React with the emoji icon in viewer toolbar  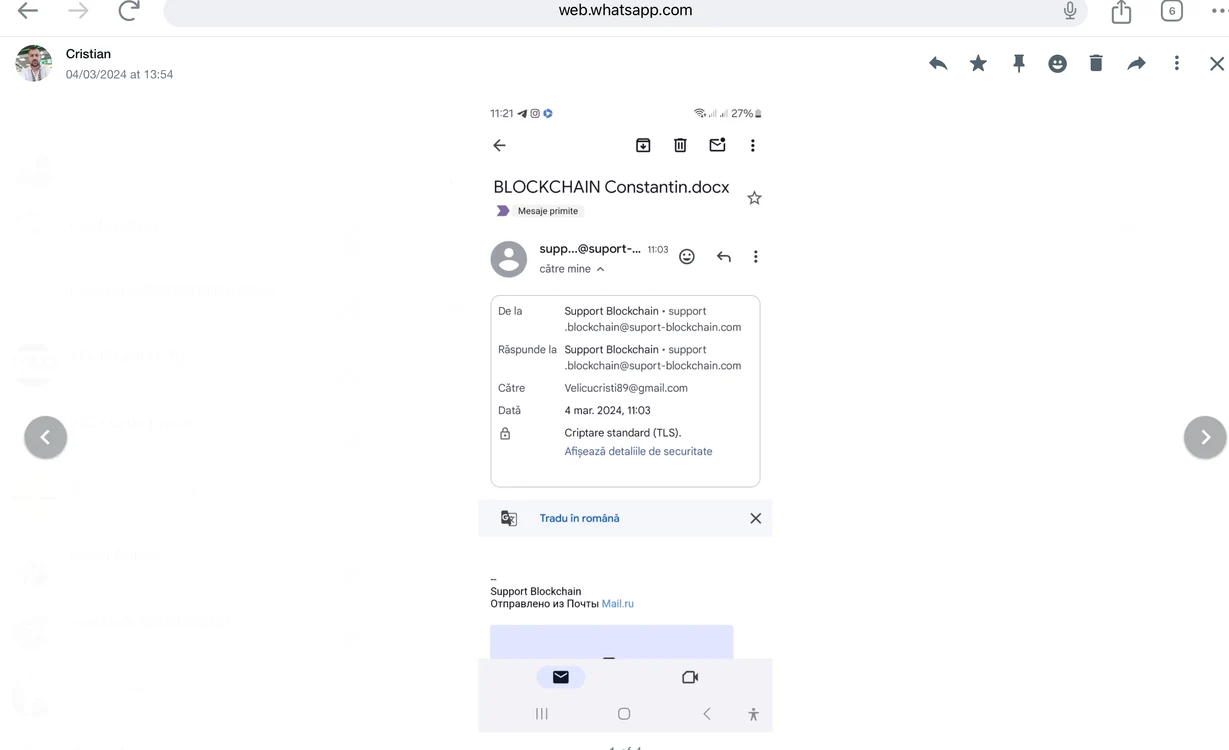click(1057, 63)
